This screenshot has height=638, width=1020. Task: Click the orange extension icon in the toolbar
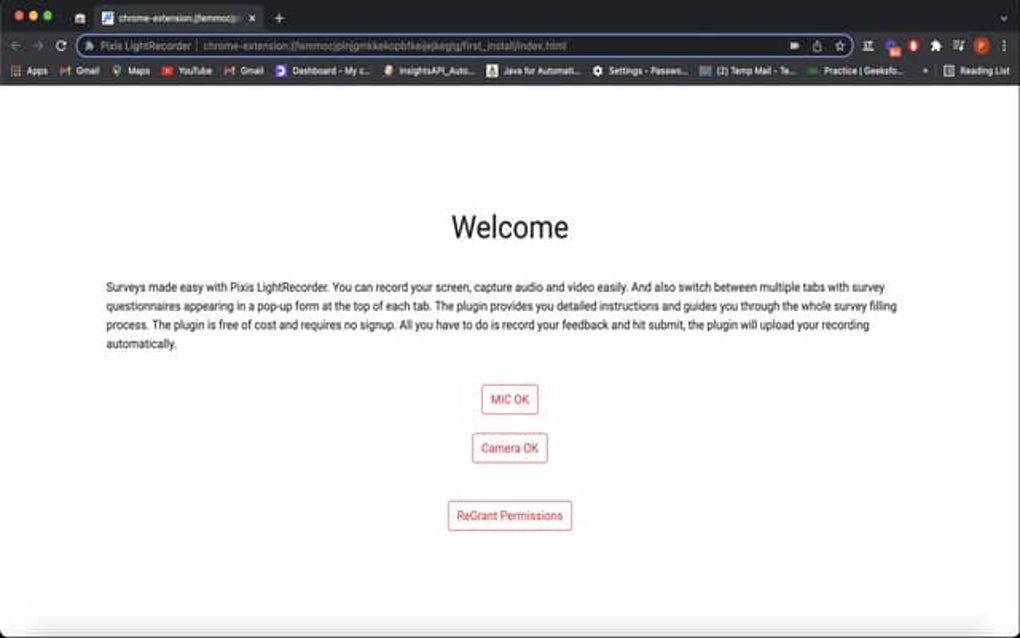coord(983,45)
